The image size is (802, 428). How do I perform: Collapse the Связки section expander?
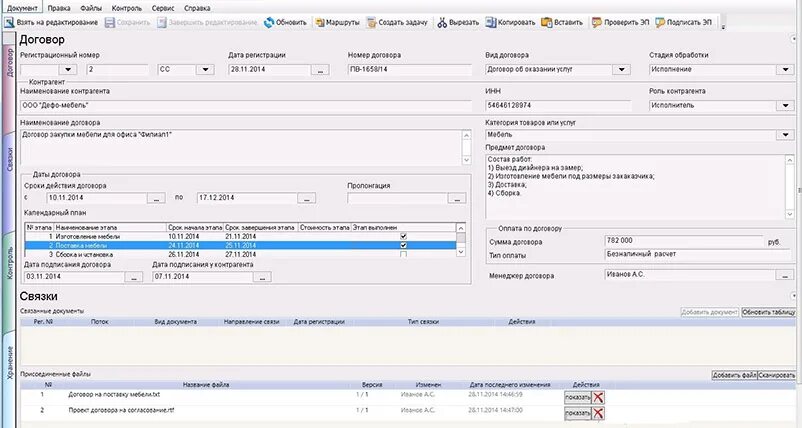pyautogui.click(x=794, y=296)
